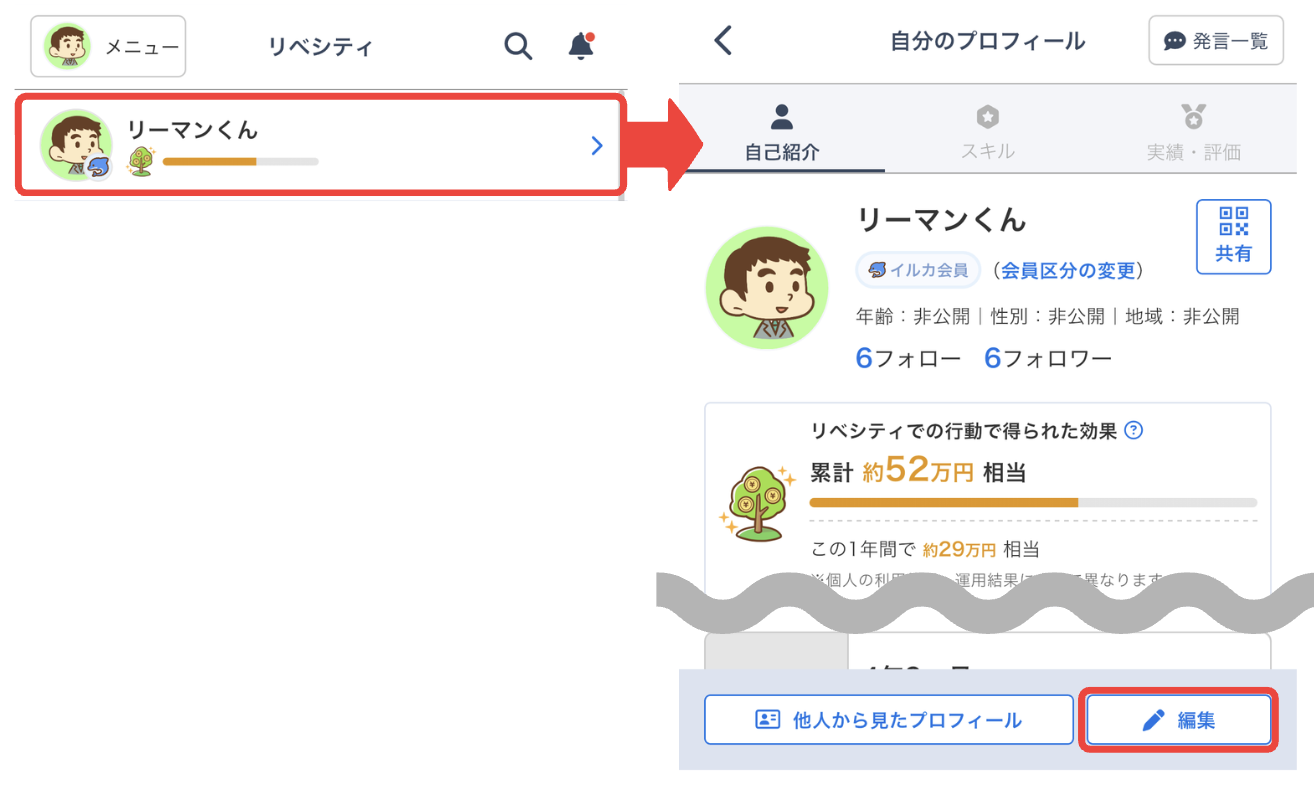The width and height of the screenshot is (1314, 786).
Task: Open the メニュー button with avatar
Action: (108, 46)
